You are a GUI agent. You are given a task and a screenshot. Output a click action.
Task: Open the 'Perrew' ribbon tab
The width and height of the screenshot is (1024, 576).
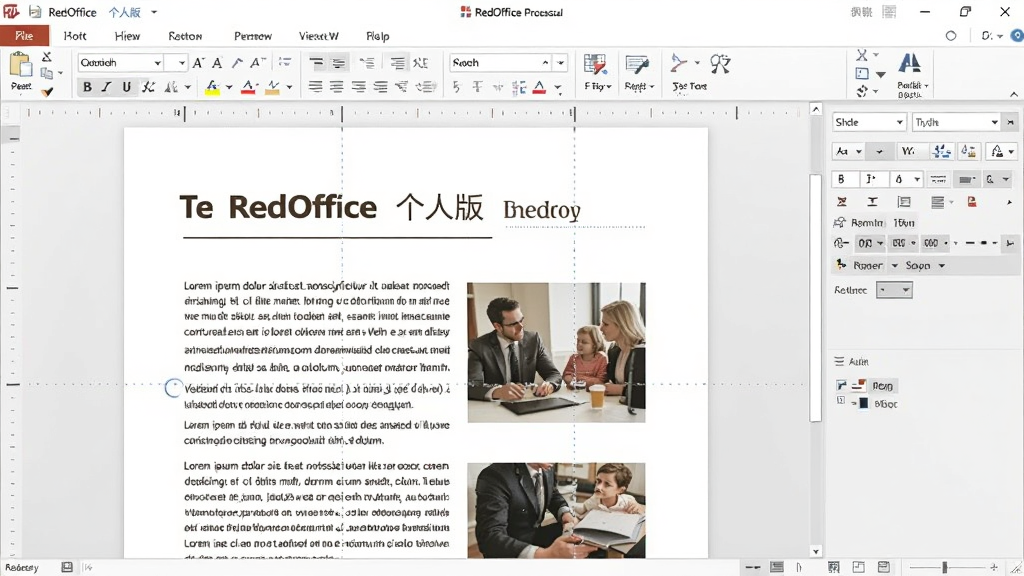tap(253, 36)
